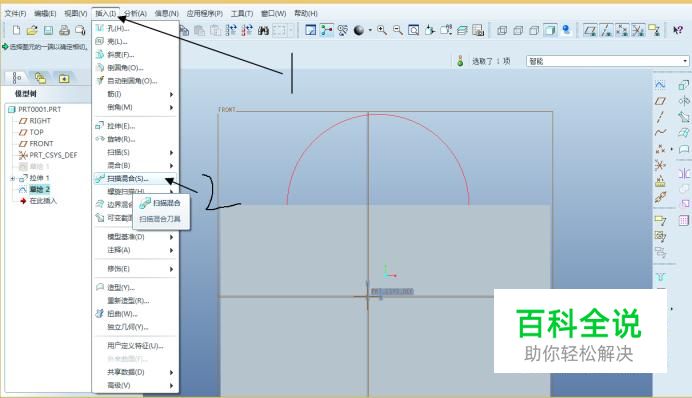Select TOP plane in model tree
The image size is (692, 398).
36,132
